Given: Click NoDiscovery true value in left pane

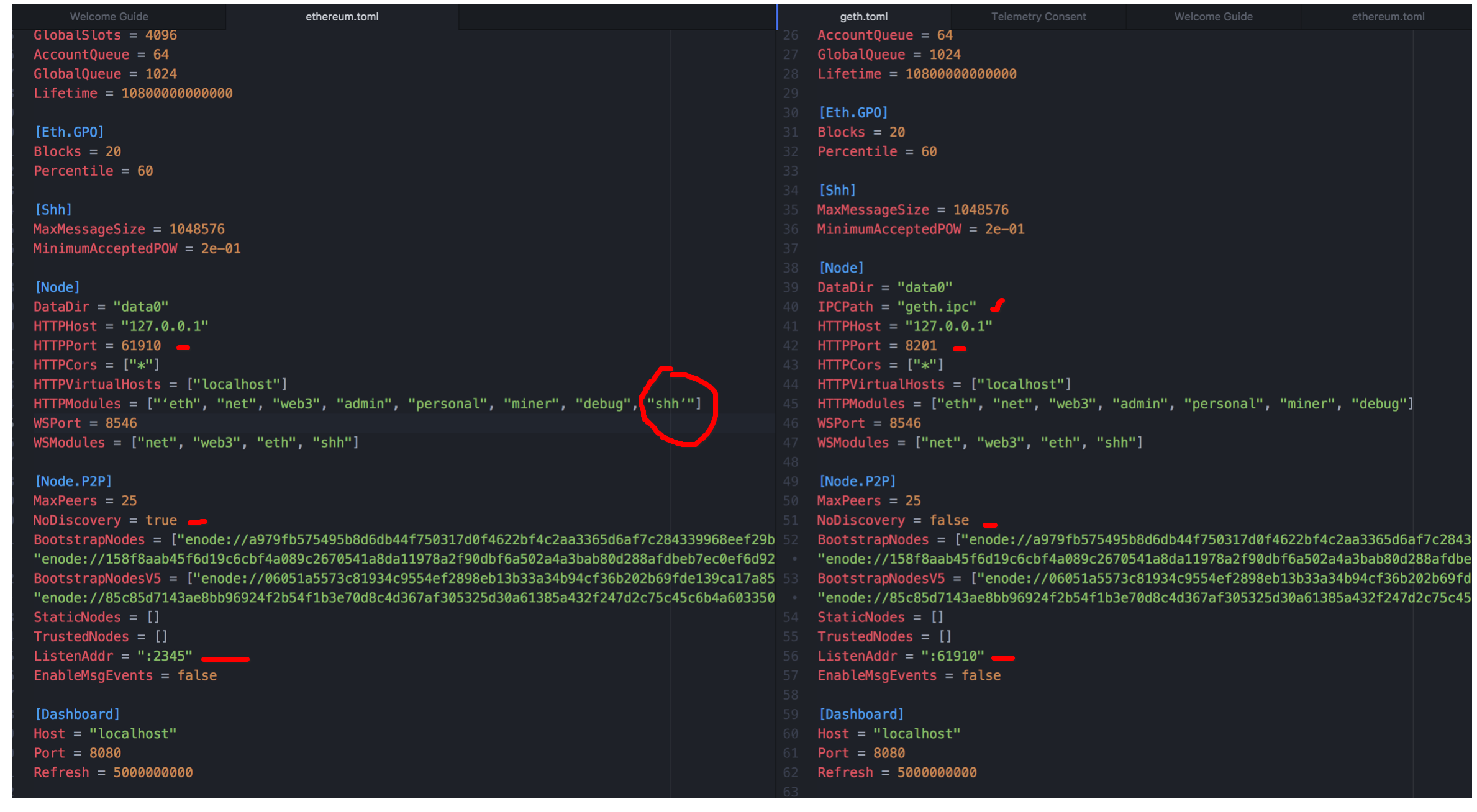Looking at the screenshot, I should pyautogui.click(x=161, y=520).
